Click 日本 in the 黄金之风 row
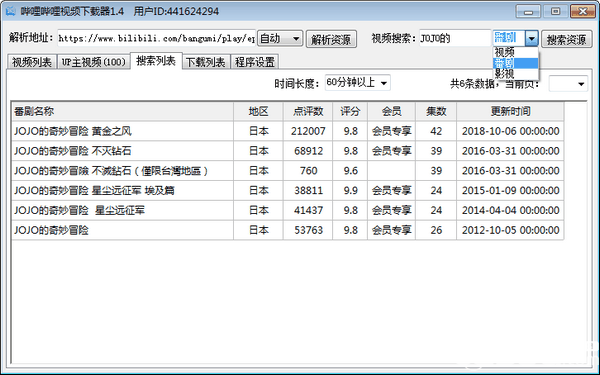The width and height of the screenshot is (600, 375). tap(258, 131)
